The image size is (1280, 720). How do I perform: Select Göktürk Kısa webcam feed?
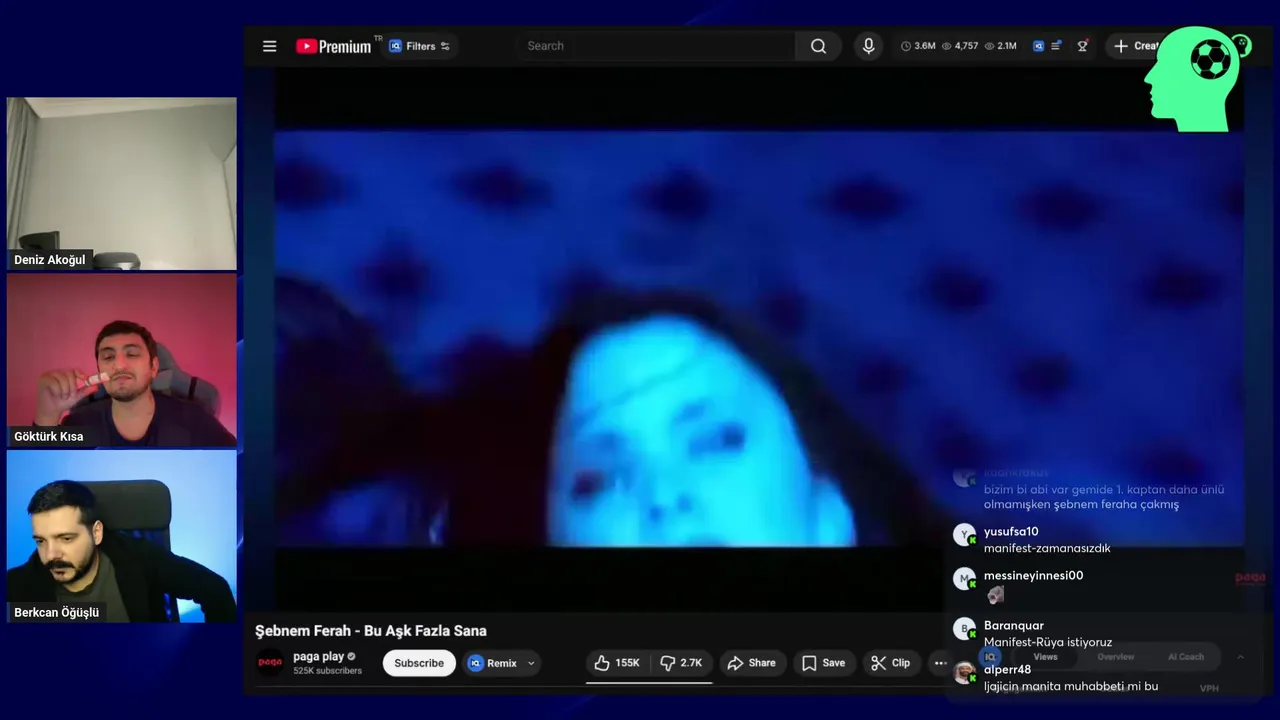[122, 360]
